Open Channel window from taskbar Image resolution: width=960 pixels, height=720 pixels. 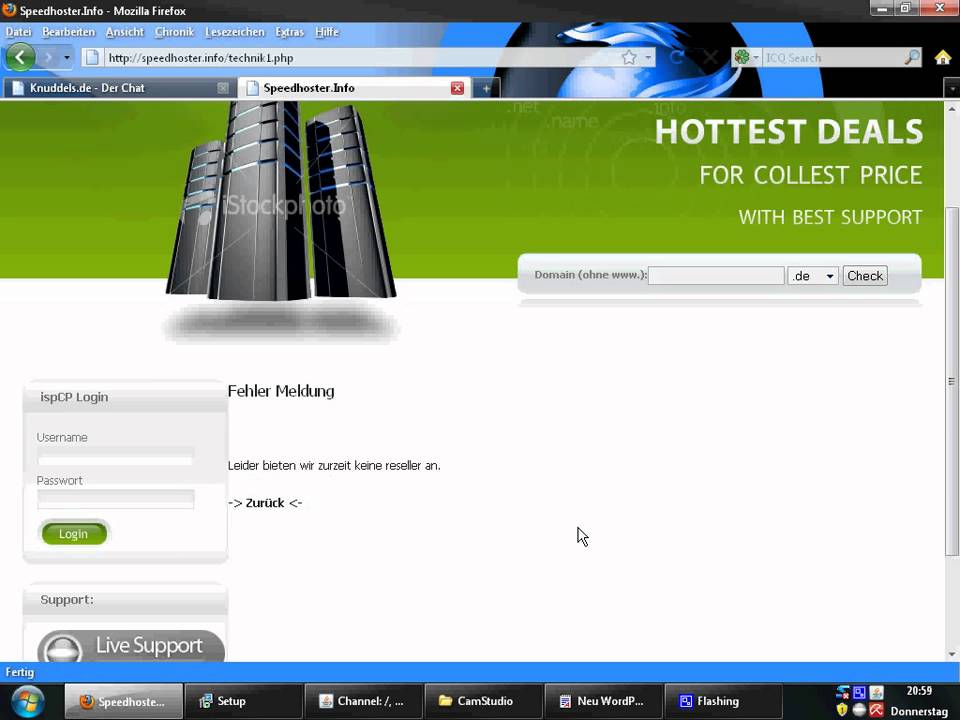363,701
